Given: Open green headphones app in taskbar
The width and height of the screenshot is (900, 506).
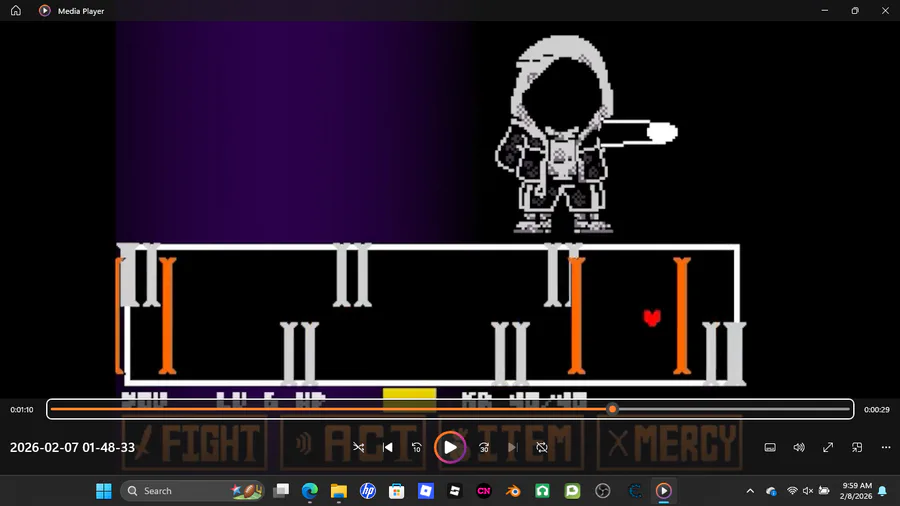Looking at the screenshot, I should tap(542, 491).
